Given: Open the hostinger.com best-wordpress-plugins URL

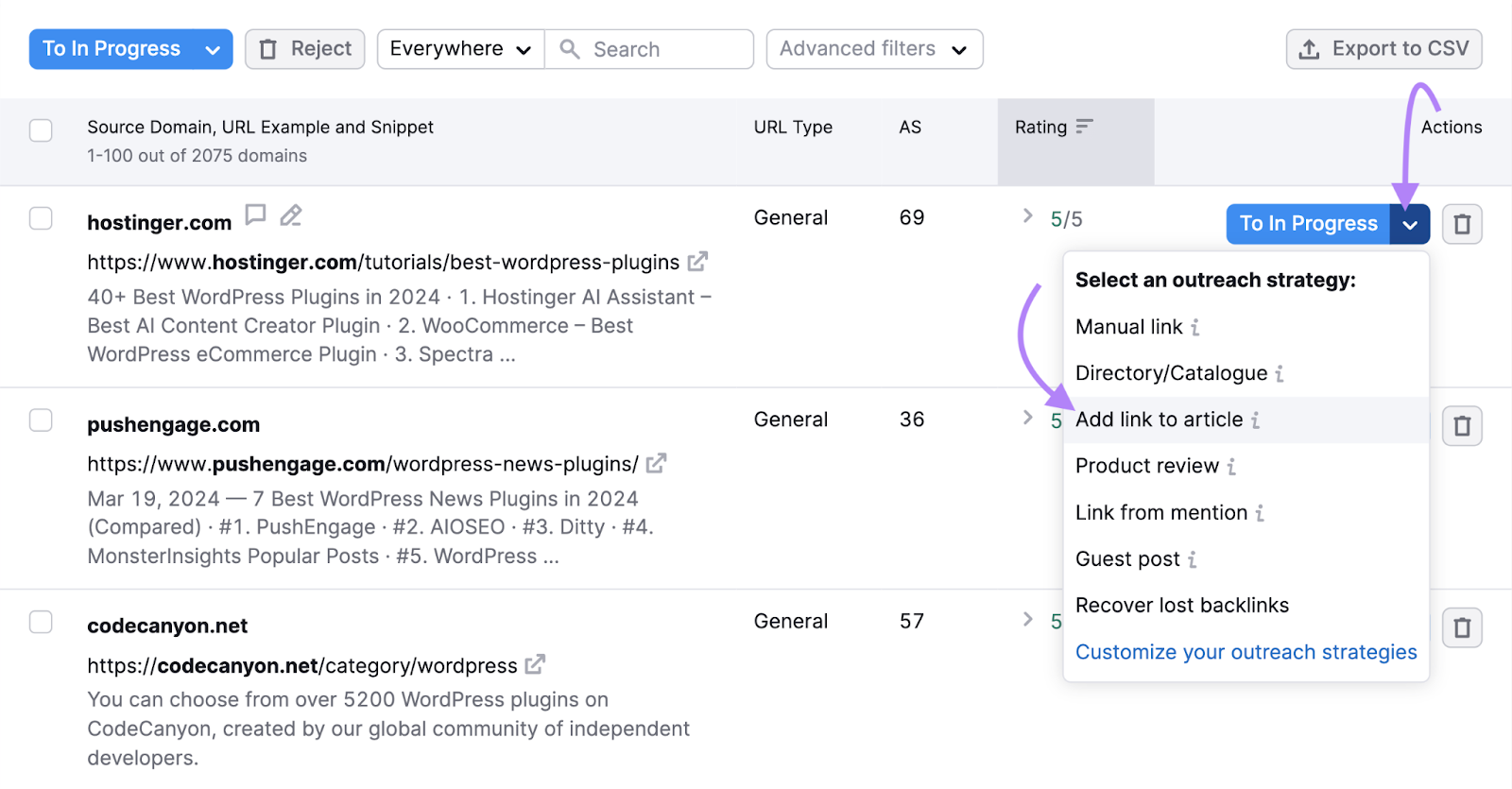Looking at the screenshot, I should [x=383, y=262].
